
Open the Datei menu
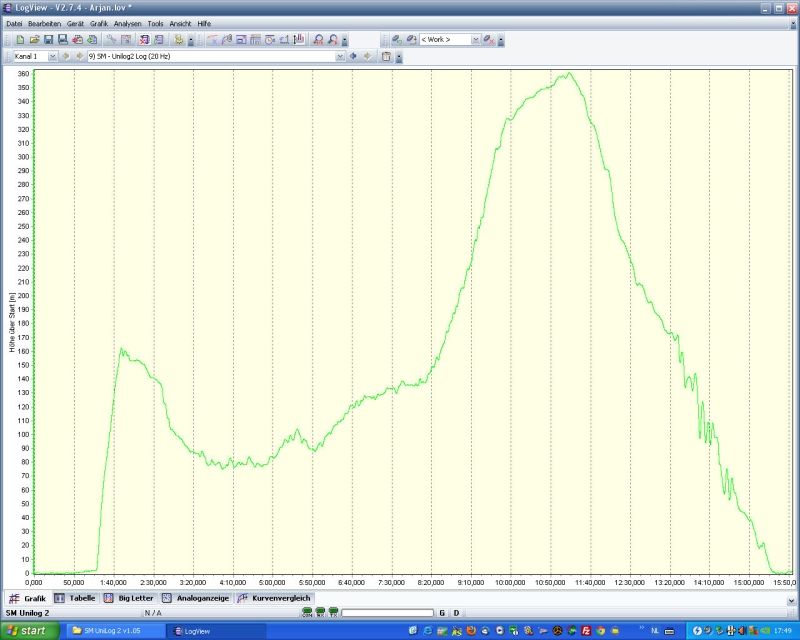(14, 23)
